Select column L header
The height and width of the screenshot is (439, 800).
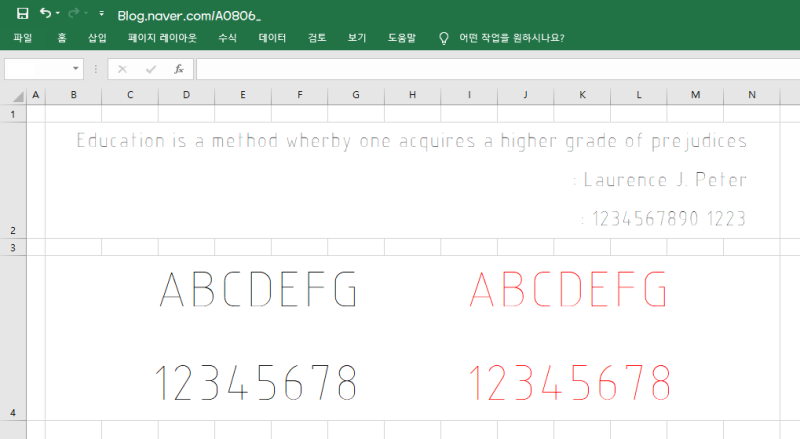[x=639, y=95]
